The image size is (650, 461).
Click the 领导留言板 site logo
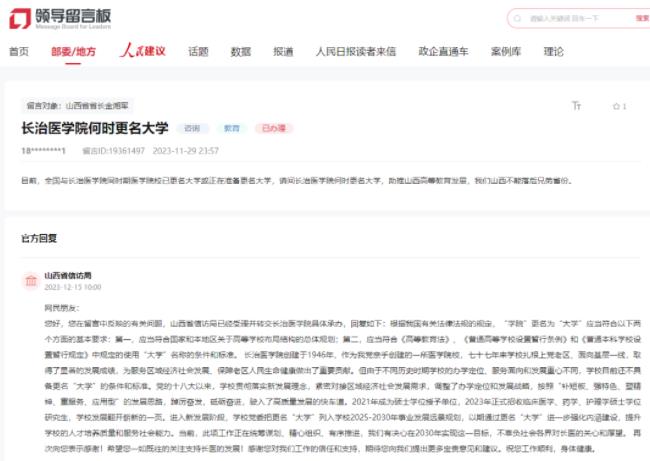60,19
